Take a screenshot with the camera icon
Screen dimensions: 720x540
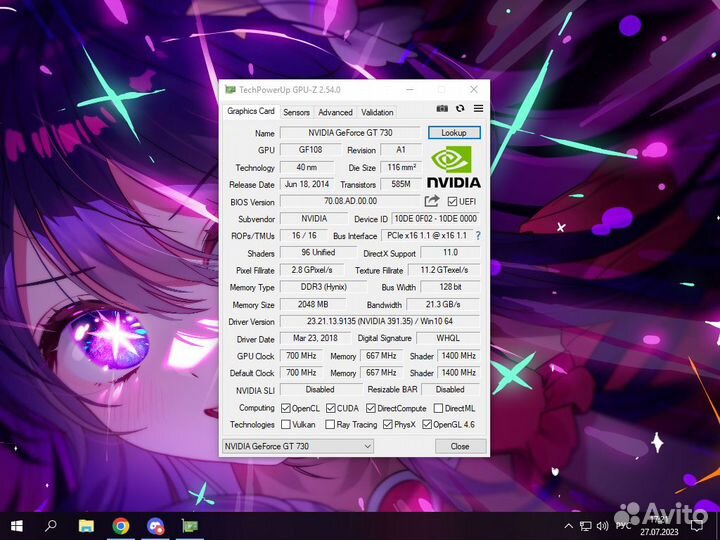tap(442, 108)
